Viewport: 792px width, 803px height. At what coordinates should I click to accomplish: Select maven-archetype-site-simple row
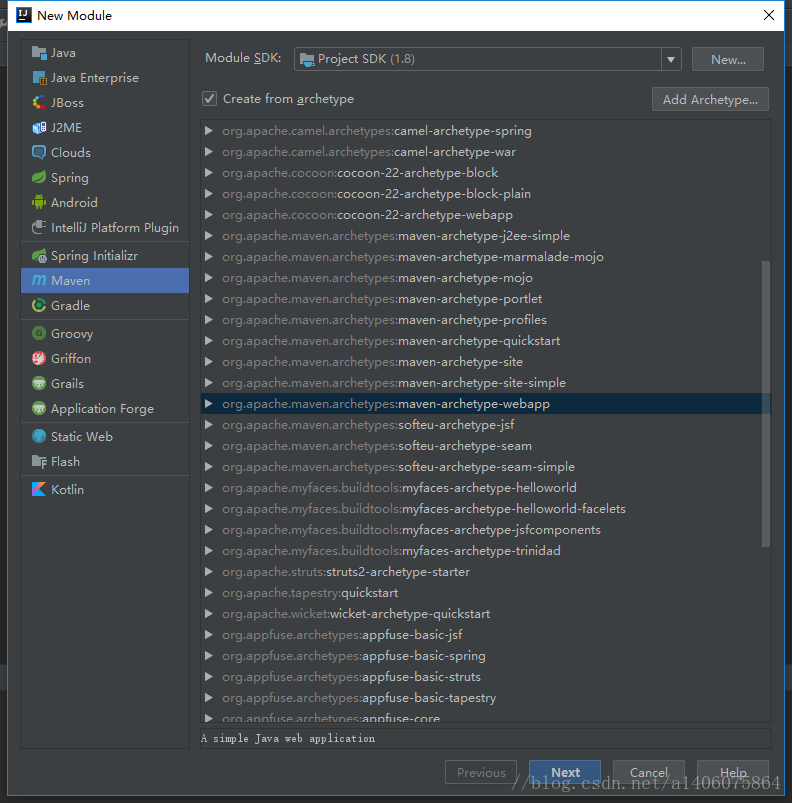tap(485, 383)
